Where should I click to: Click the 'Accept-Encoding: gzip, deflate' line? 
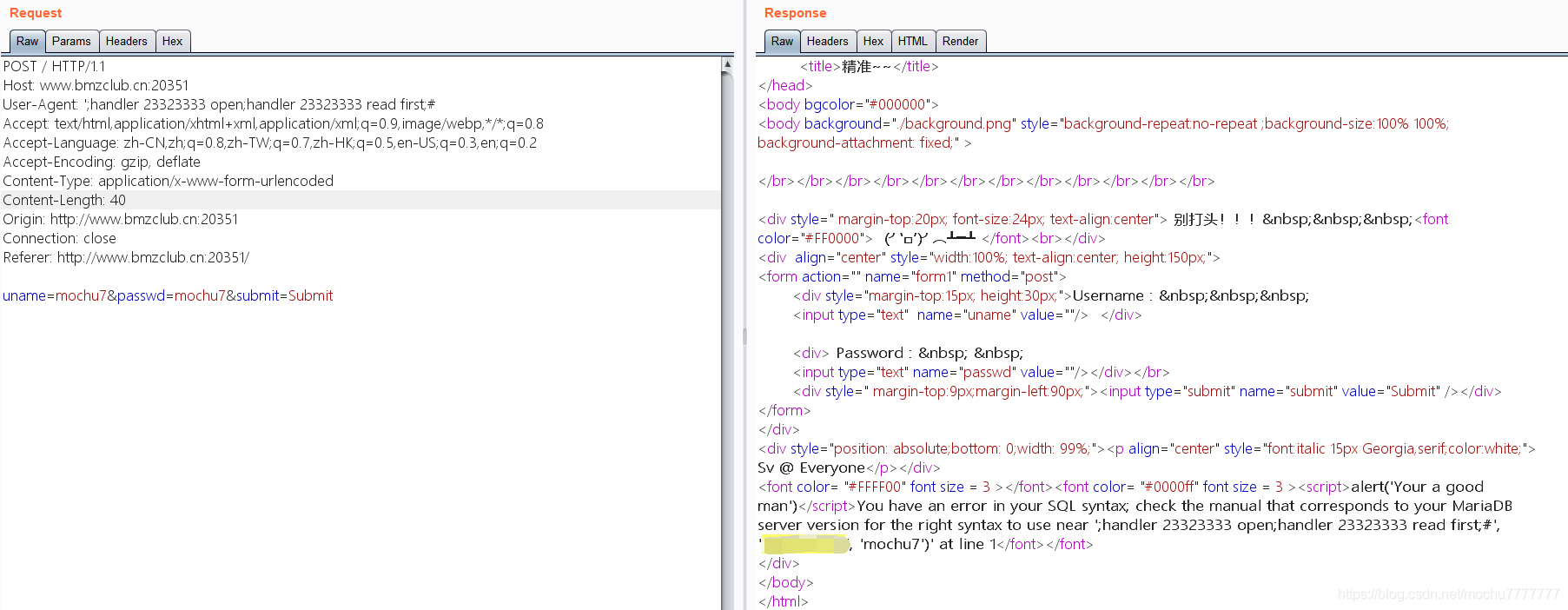102,162
